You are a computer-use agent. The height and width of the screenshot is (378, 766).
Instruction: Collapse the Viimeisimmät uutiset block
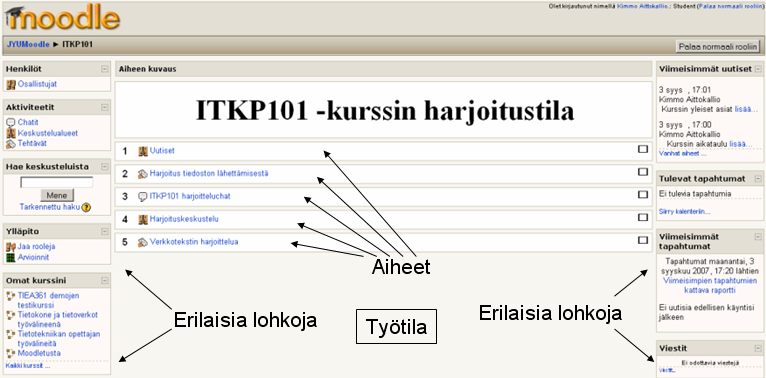click(x=758, y=69)
